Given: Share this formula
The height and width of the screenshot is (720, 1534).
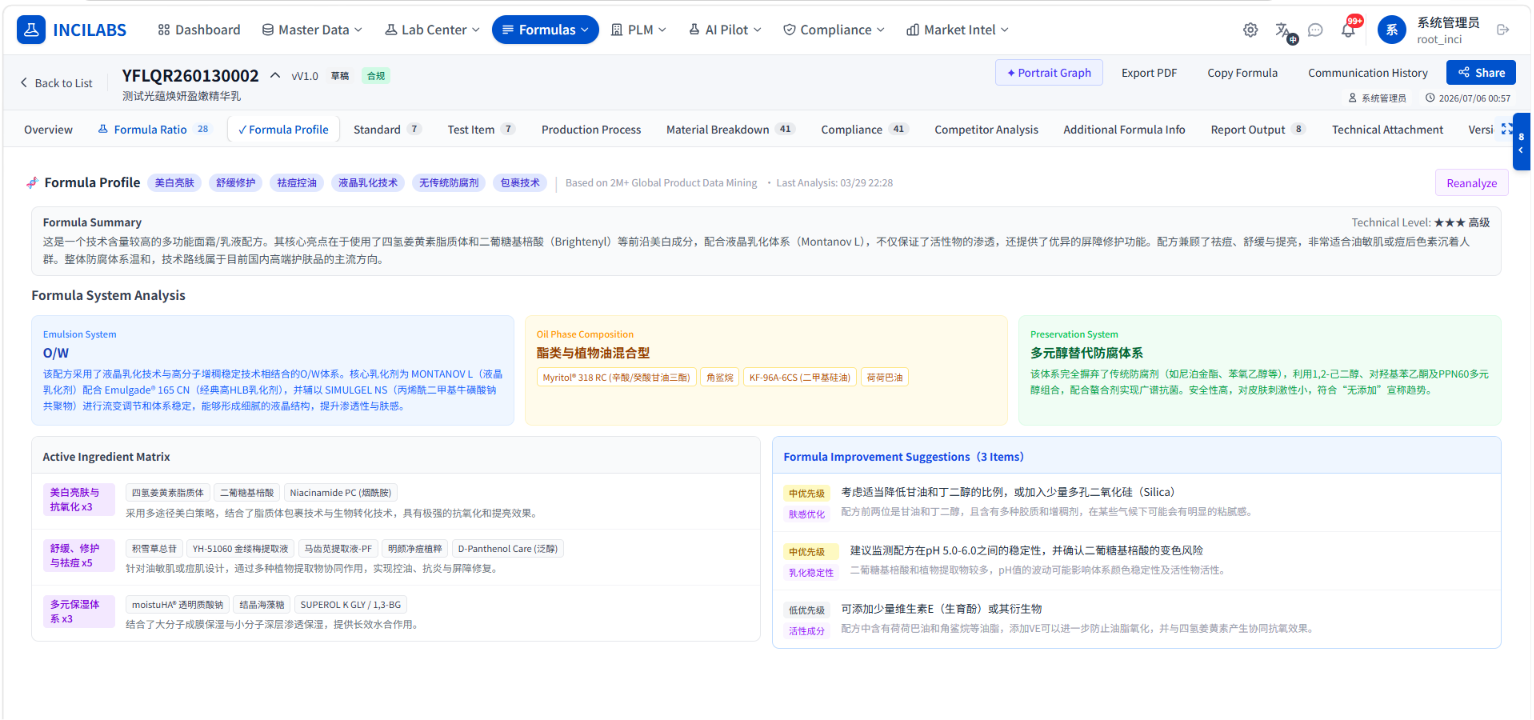Looking at the screenshot, I should 1480,73.
